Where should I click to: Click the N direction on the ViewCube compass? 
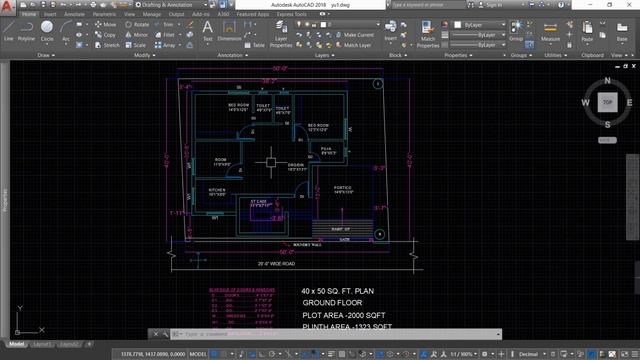coord(607,81)
